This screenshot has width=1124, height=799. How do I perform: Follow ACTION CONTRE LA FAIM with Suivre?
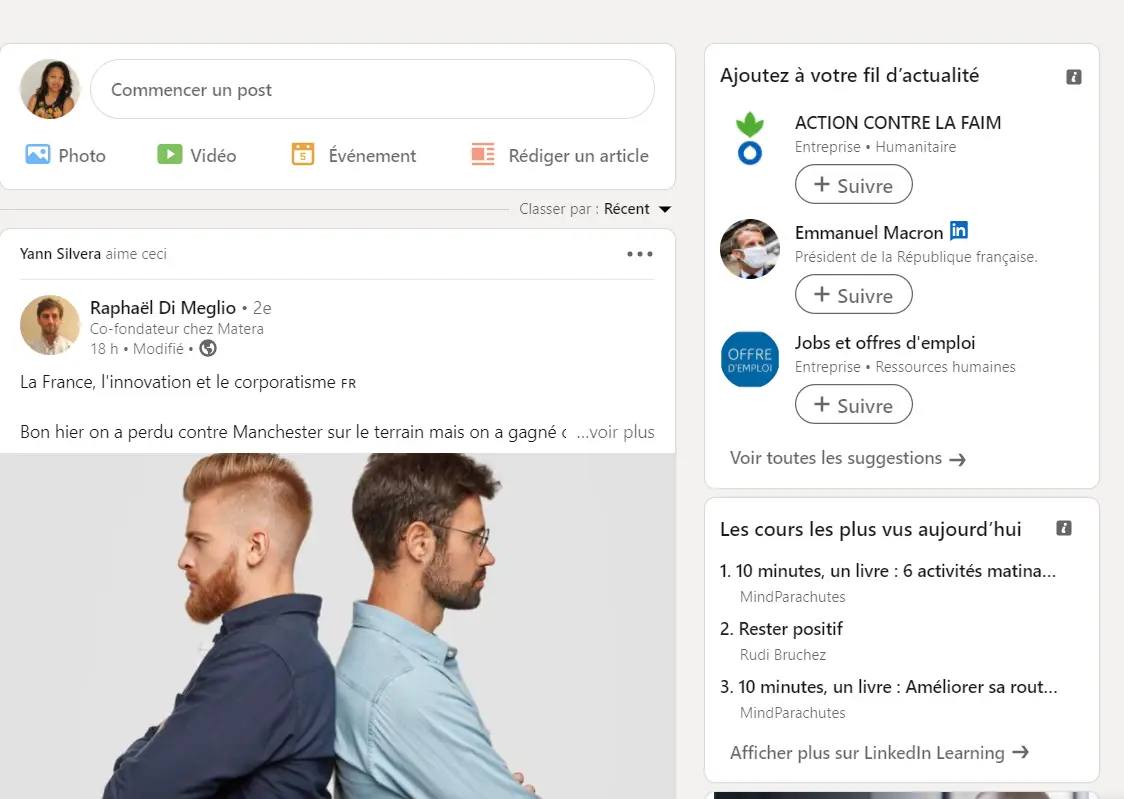click(853, 185)
